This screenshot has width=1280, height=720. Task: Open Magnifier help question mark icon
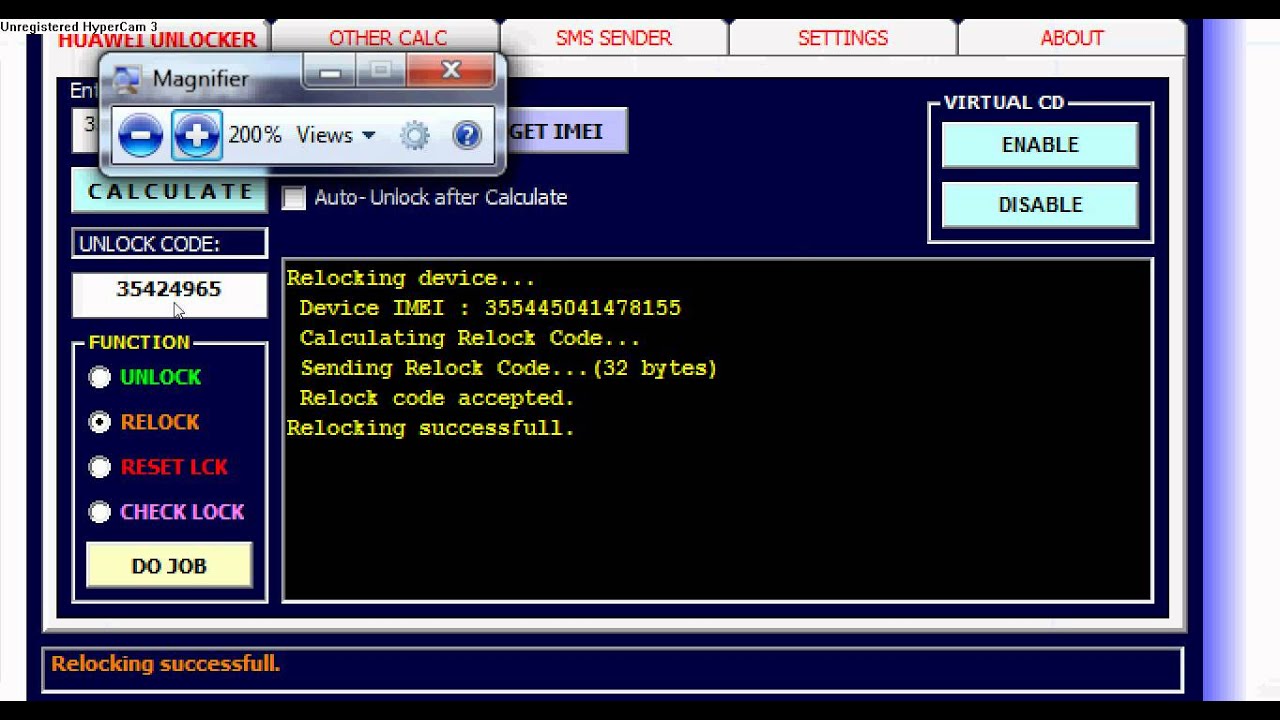pyautogui.click(x=467, y=135)
